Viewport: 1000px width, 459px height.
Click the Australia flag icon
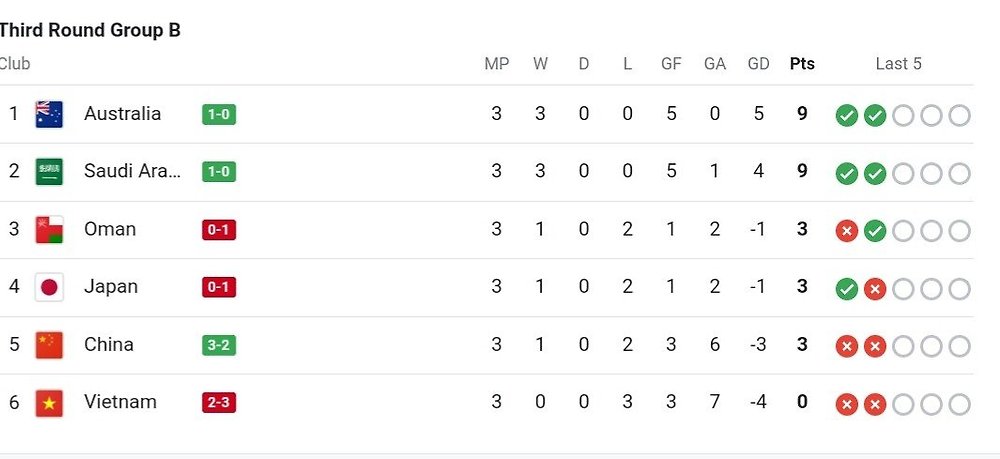click(x=49, y=114)
